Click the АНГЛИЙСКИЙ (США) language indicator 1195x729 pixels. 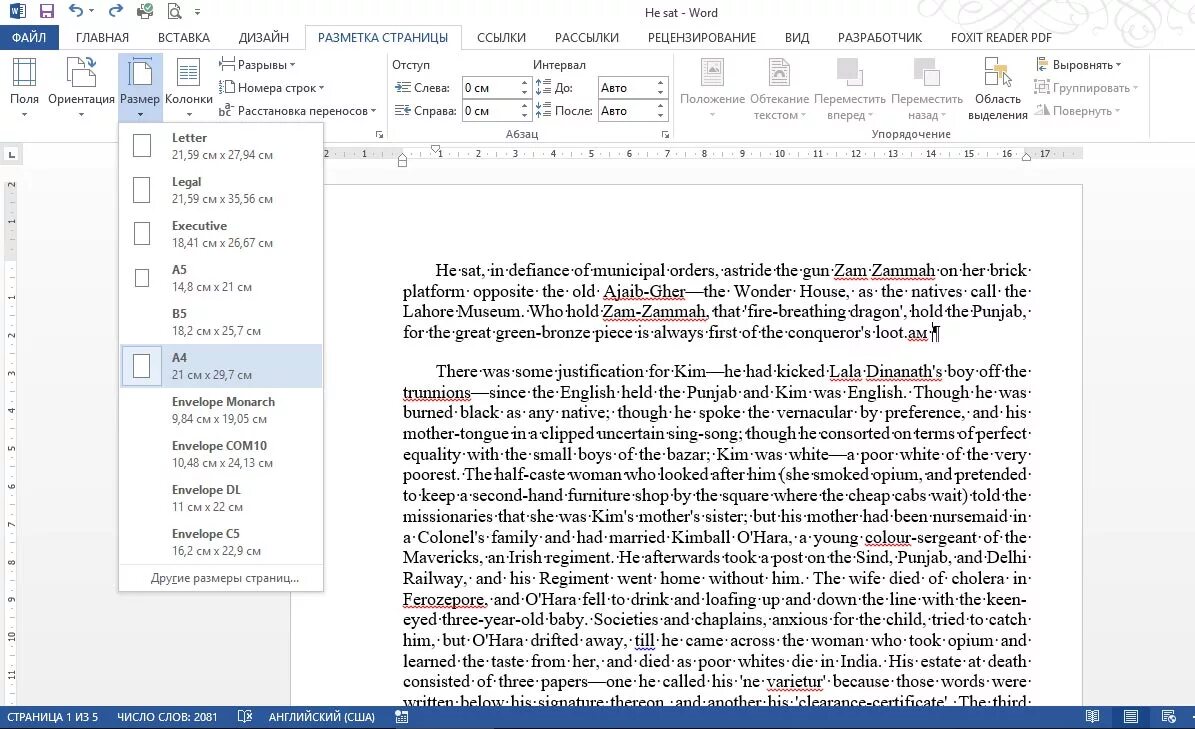(x=322, y=717)
